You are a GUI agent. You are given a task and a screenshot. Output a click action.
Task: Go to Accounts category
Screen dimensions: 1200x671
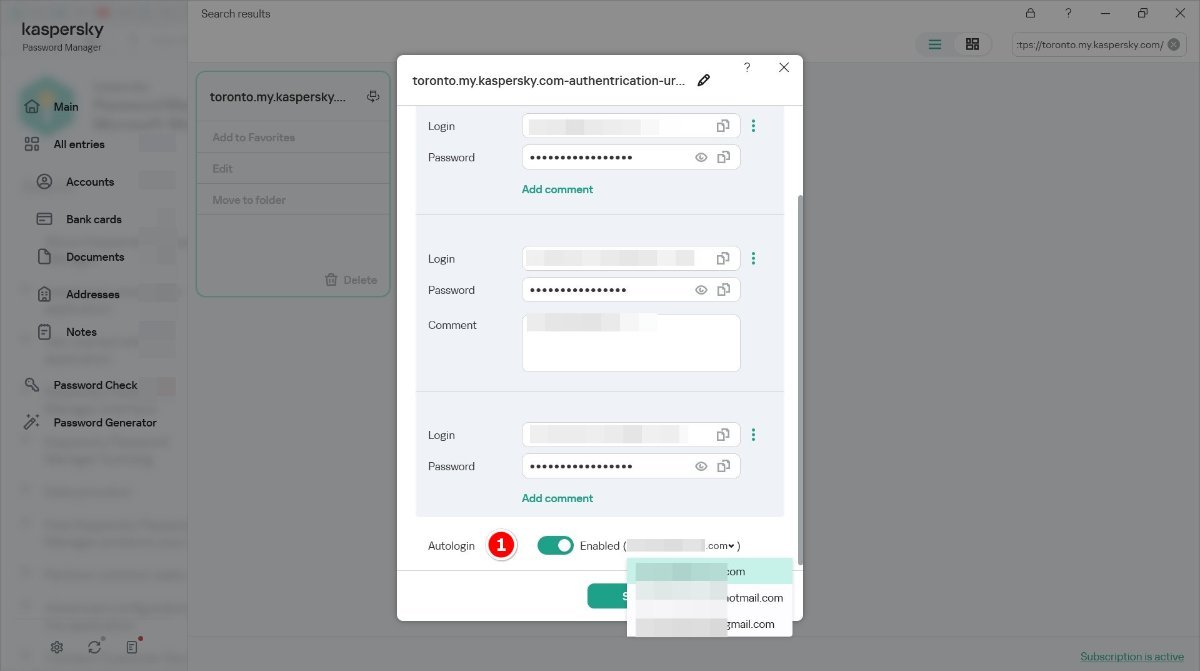point(90,182)
